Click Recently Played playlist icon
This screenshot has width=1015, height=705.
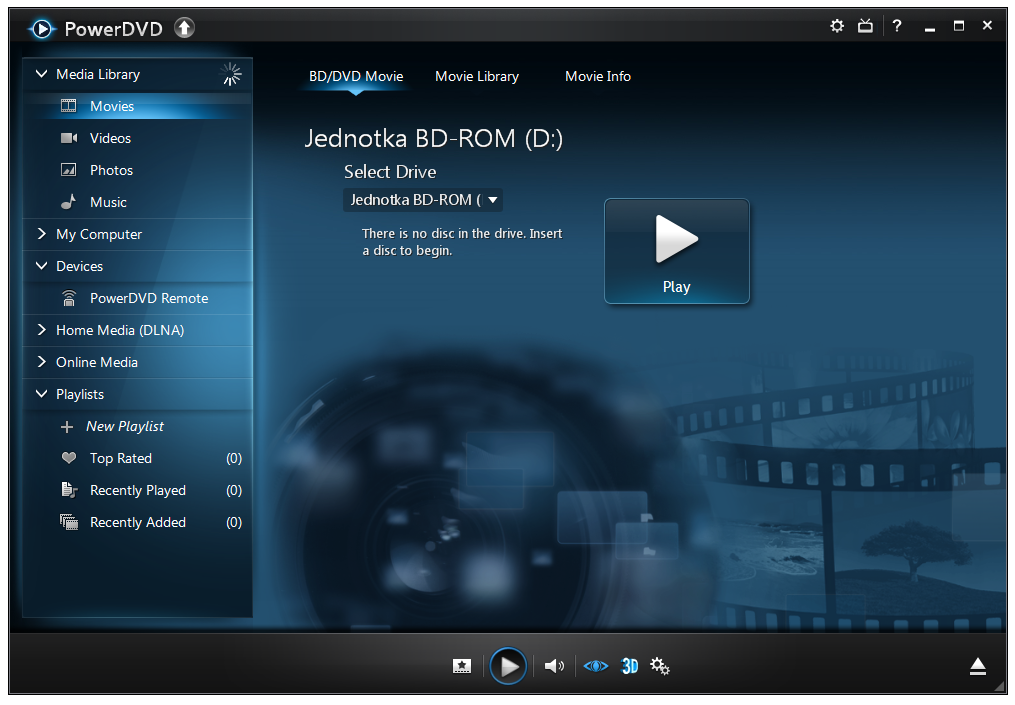click(x=69, y=490)
